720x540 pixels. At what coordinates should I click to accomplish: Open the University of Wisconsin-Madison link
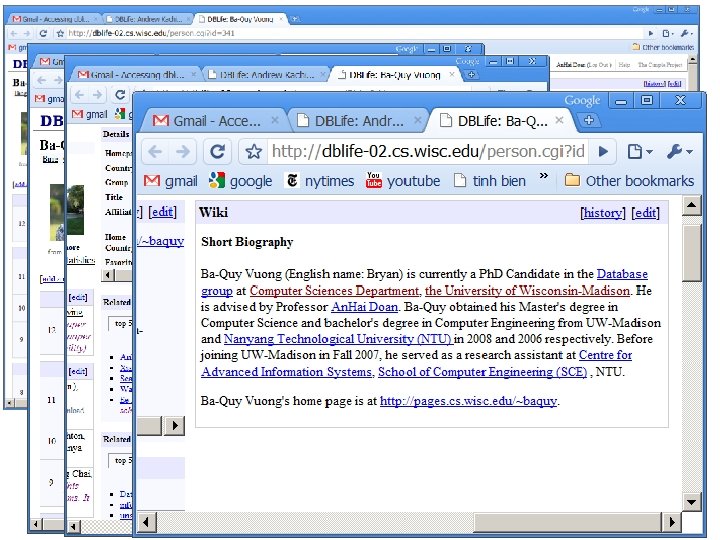tap(527, 291)
